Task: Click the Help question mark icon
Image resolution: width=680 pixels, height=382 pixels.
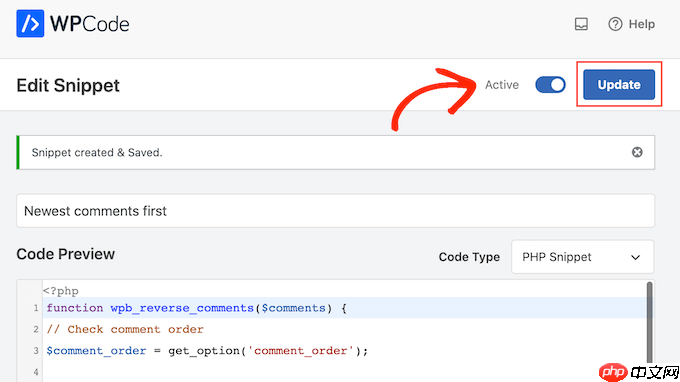Action: (x=615, y=24)
